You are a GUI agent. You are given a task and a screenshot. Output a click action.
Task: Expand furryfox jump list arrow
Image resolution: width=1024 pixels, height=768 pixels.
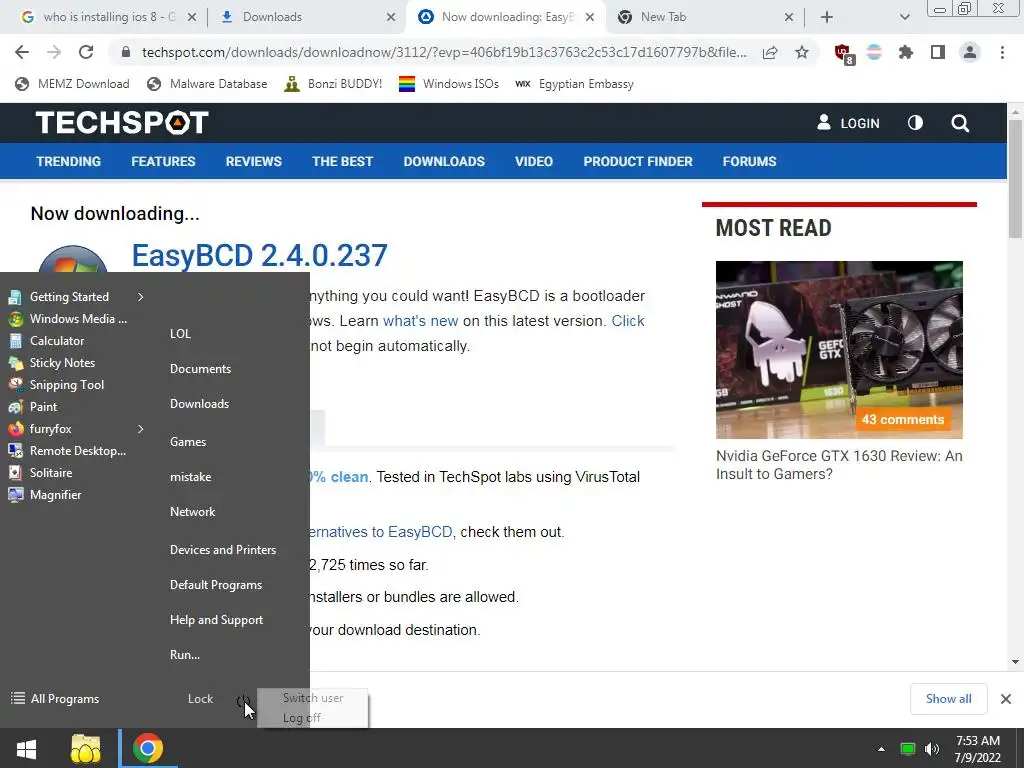coord(140,429)
